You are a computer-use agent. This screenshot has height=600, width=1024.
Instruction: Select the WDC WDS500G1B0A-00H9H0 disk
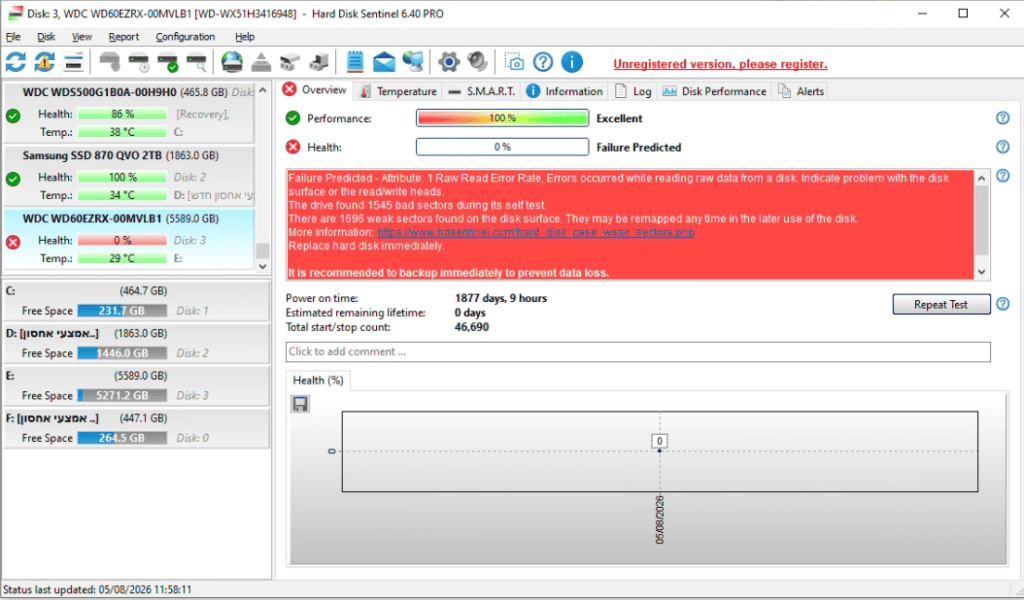tap(129, 112)
